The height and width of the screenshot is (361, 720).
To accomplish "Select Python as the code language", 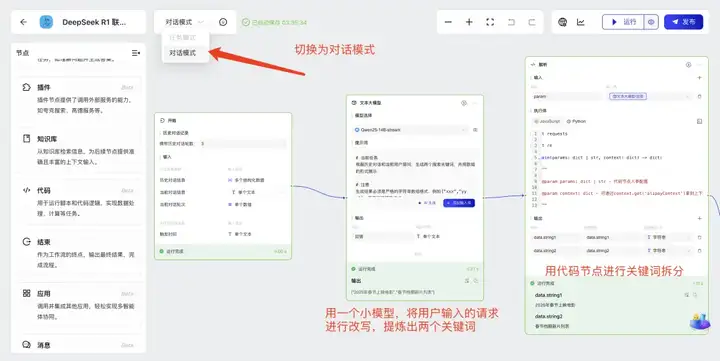I will pos(576,121).
